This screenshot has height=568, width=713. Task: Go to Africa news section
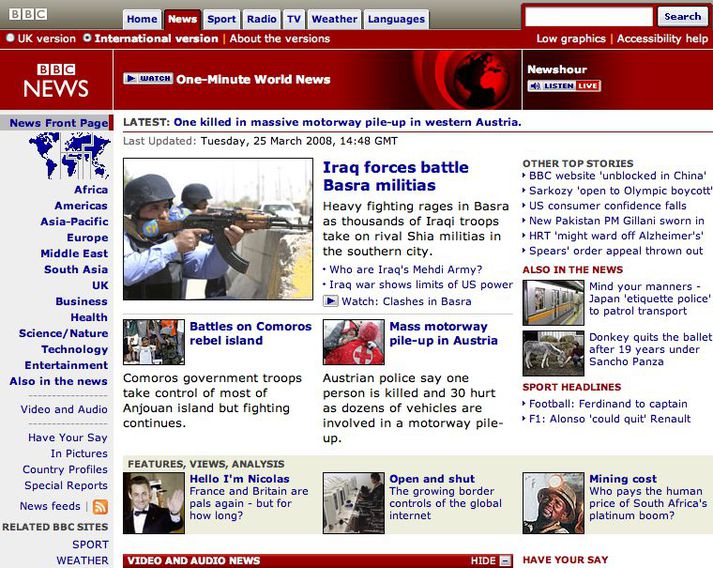point(91,190)
